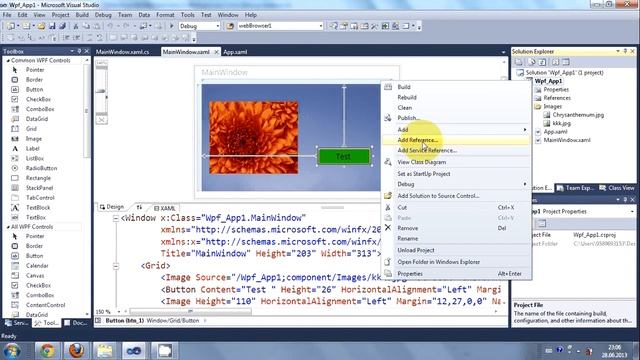Open the 150 % zoom dropdown
The width and height of the screenshot is (640, 360).
(x=119, y=312)
